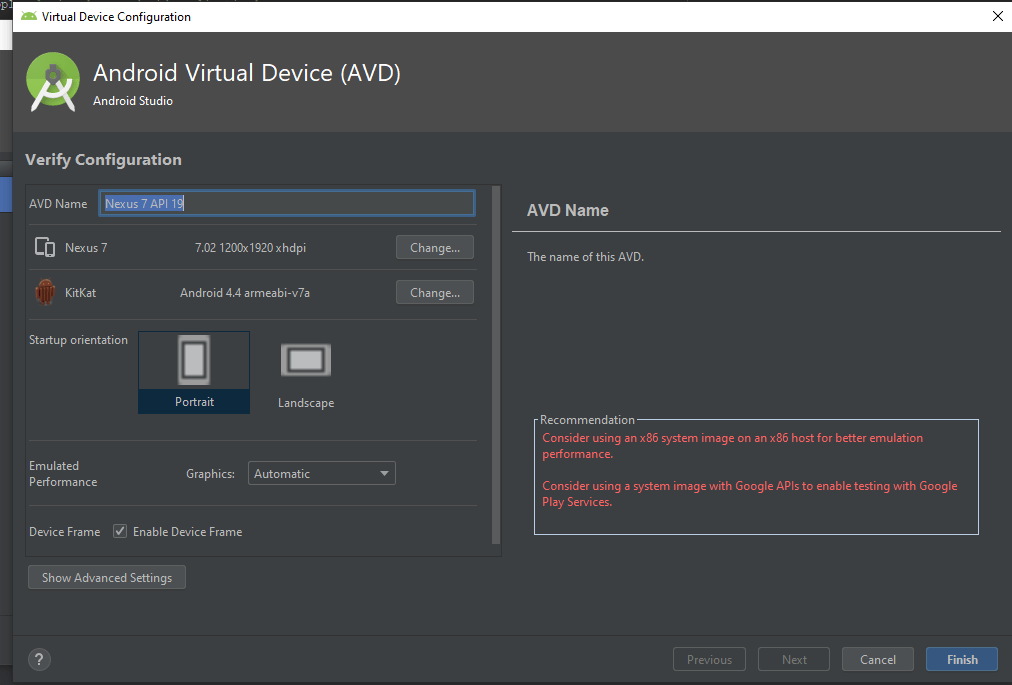Click the x86 system image recommendation text
The height and width of the screenshot is (685, 1012).
(733, 445)
